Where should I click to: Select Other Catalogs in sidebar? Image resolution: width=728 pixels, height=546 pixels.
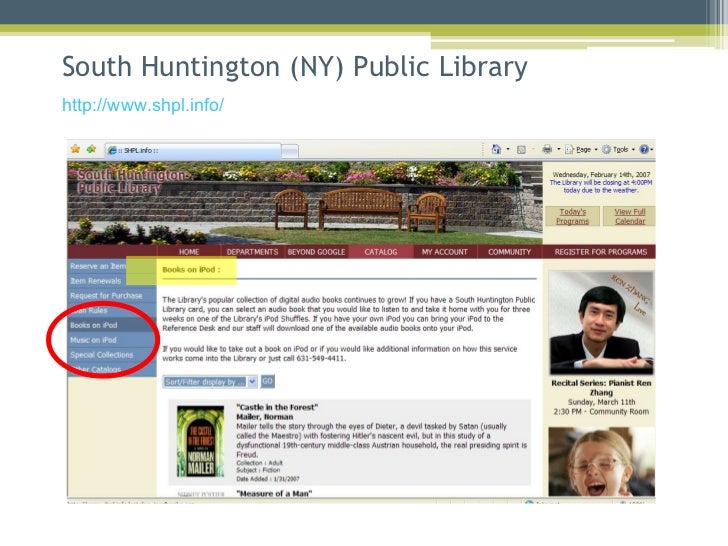[x=112, y=370]
